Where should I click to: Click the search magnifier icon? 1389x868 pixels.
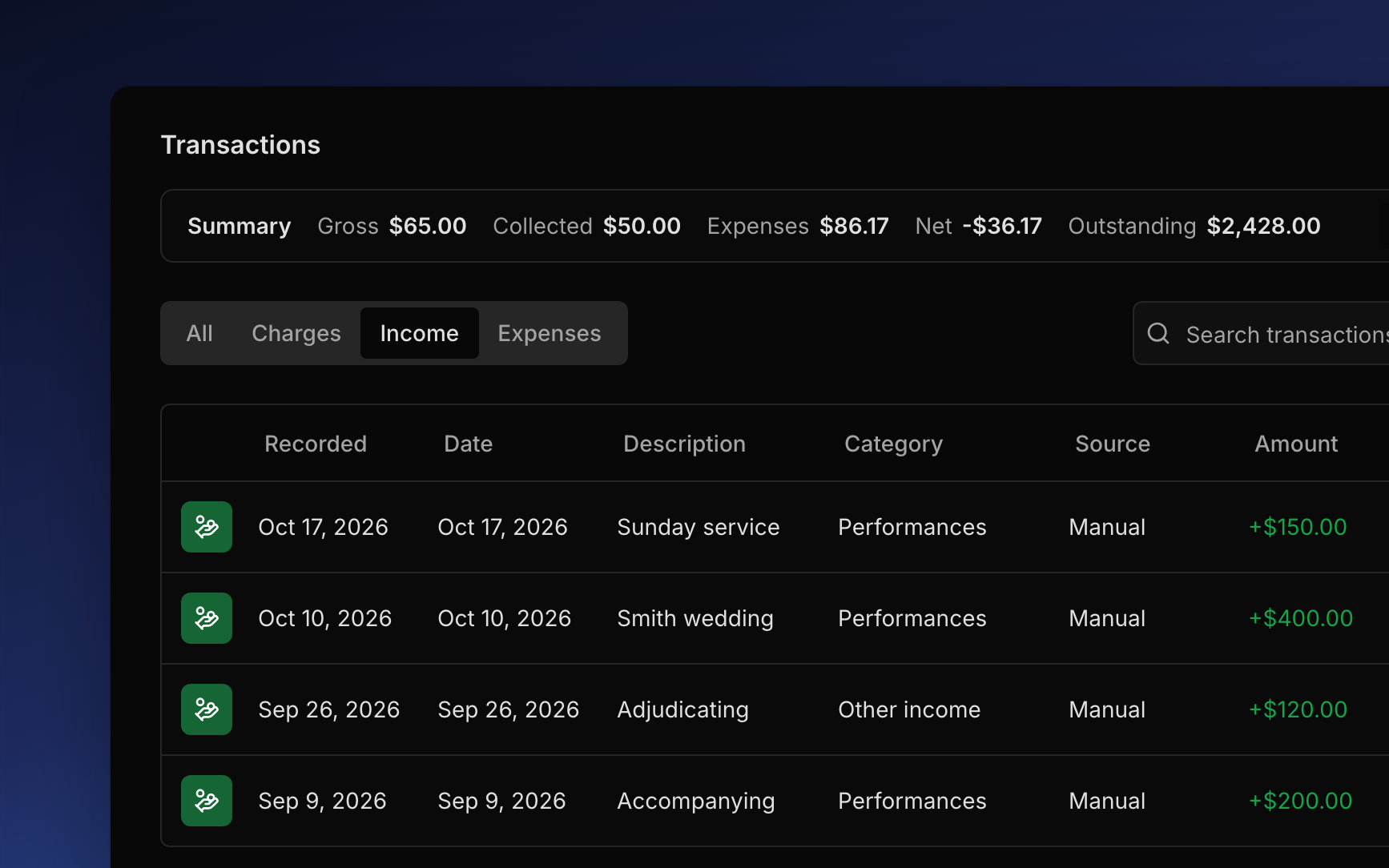click(x=1158, y=333)
